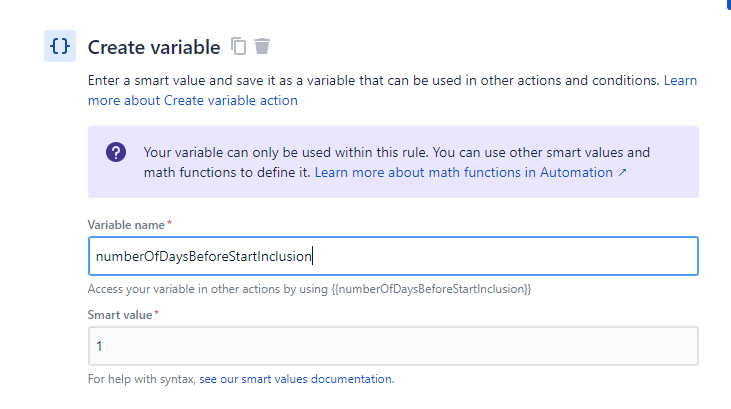The width and height of the screenshot is (731, 409).
Task: Open the smart values documentation link
Action: coord(297,379)
